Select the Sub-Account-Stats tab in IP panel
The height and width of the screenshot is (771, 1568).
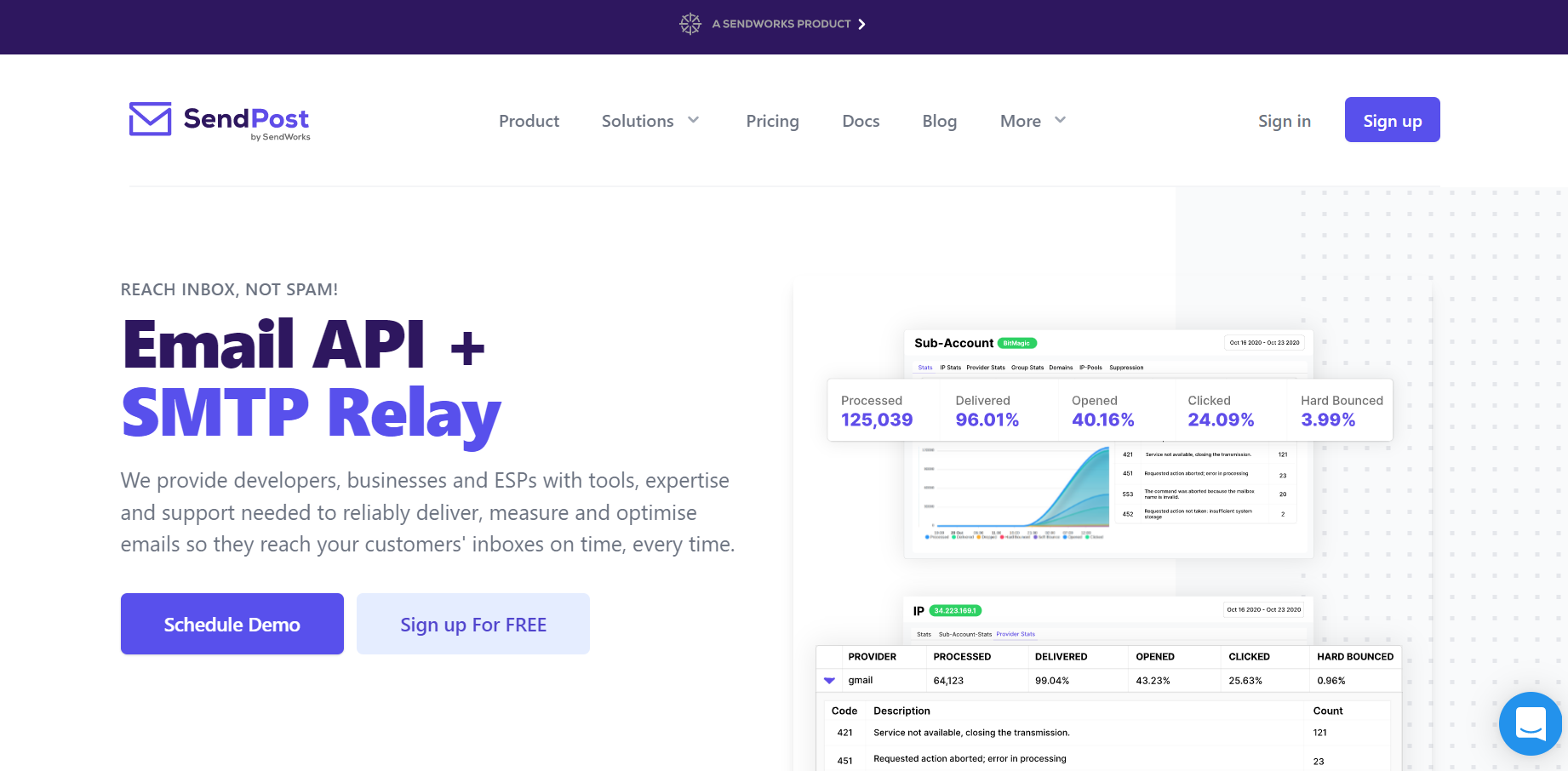tap(965, 634)
